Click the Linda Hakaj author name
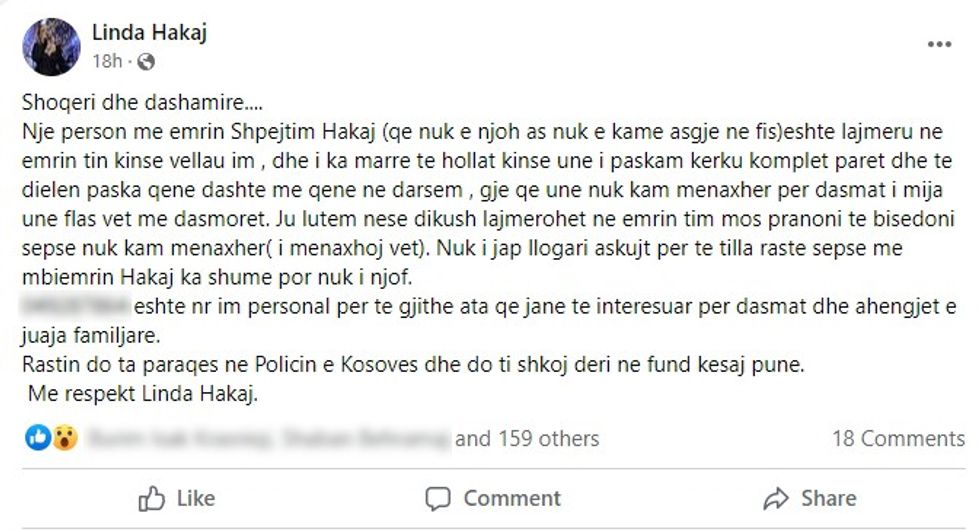This screenshot has height=530, width=980. [149, 33]
